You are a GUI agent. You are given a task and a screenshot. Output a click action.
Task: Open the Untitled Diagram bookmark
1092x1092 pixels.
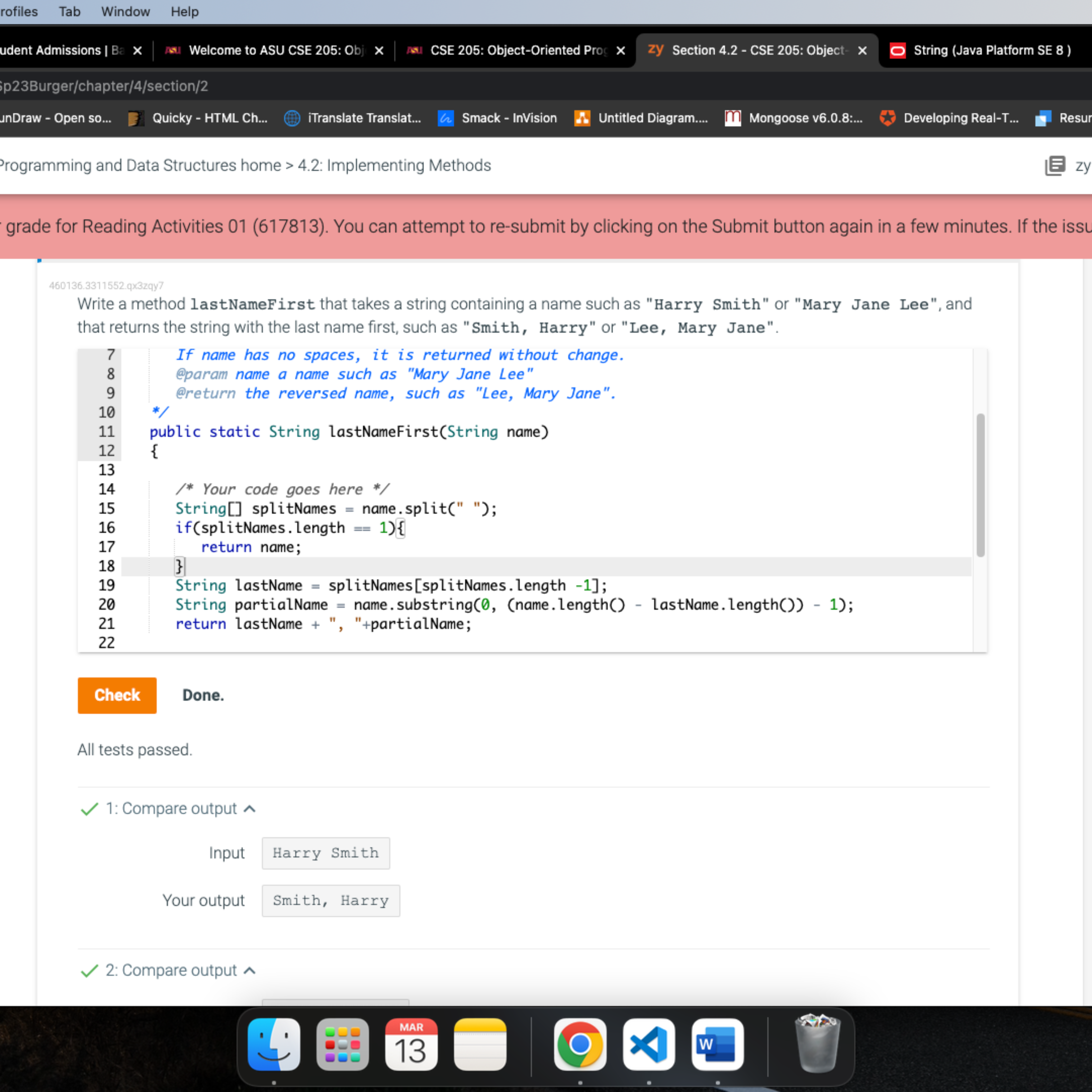tap(641, 118)
